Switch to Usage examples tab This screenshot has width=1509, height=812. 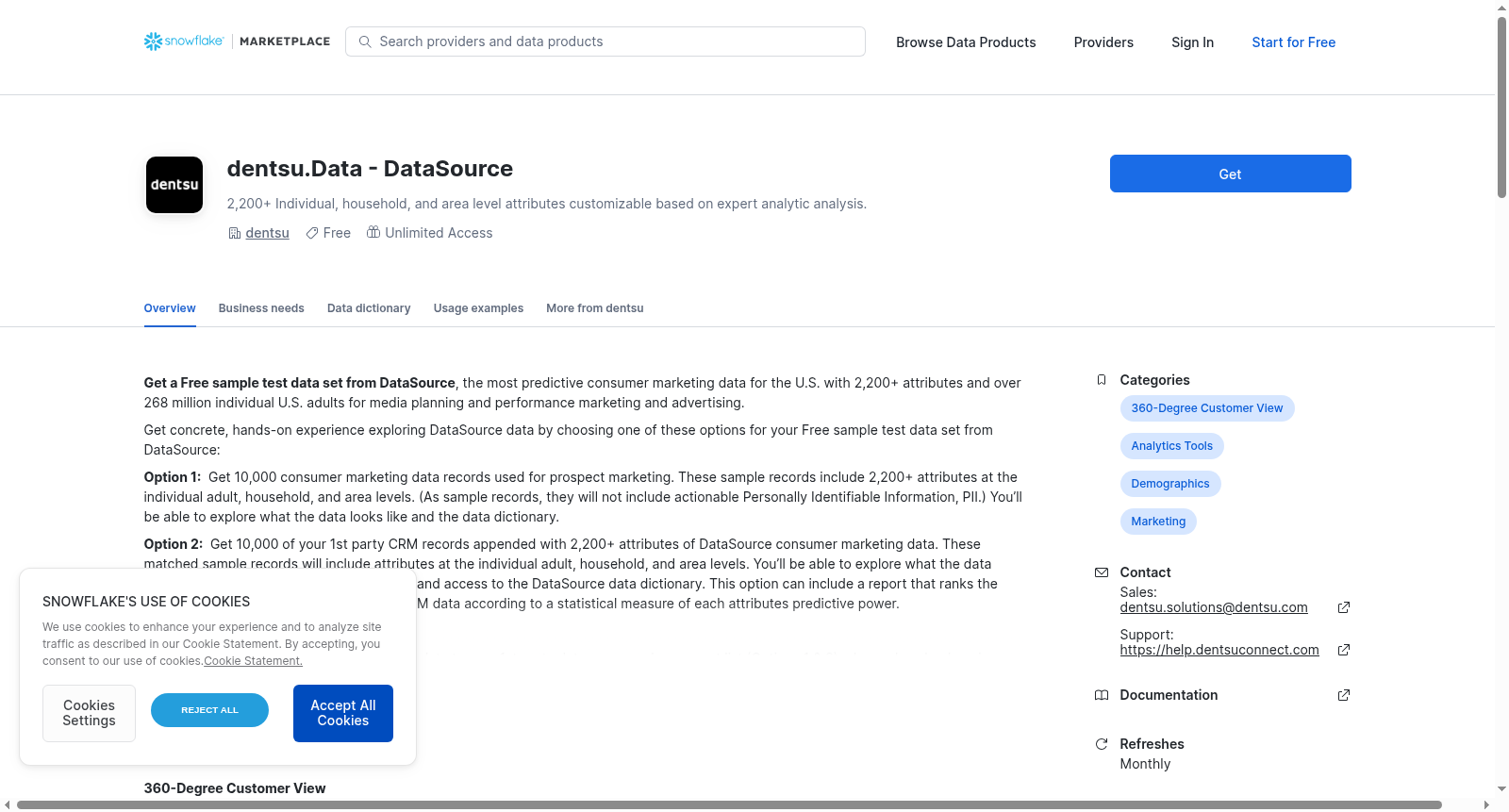pos(478,308)
